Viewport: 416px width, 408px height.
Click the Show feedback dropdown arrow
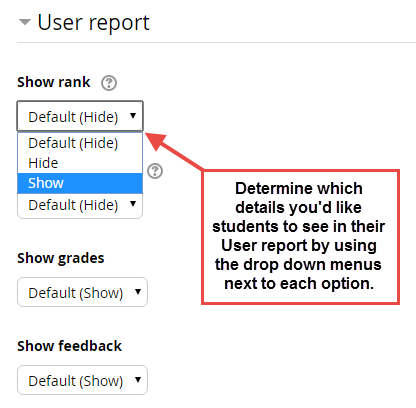click(138, 379)
